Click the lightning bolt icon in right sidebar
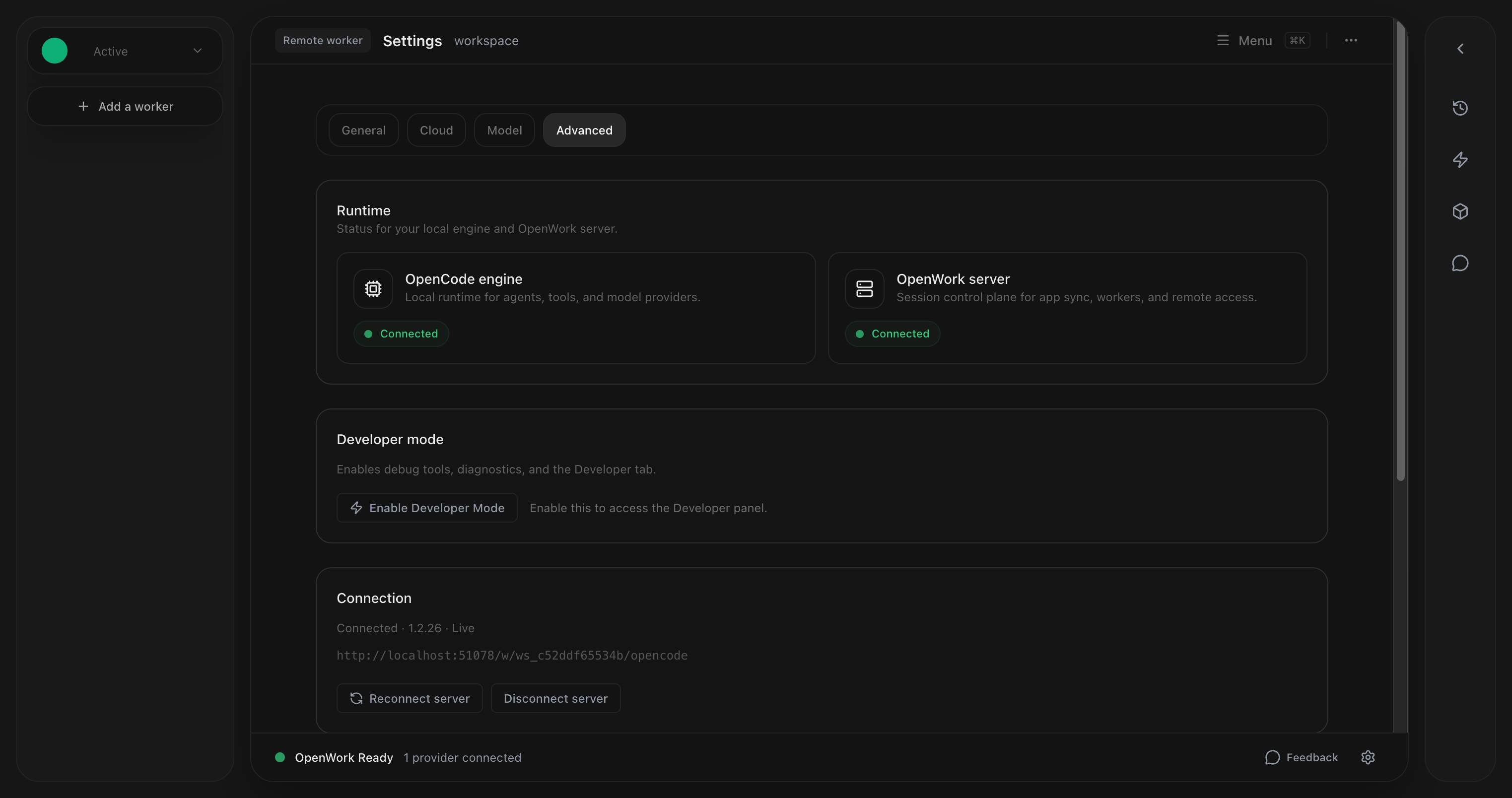 [1460, 160]
